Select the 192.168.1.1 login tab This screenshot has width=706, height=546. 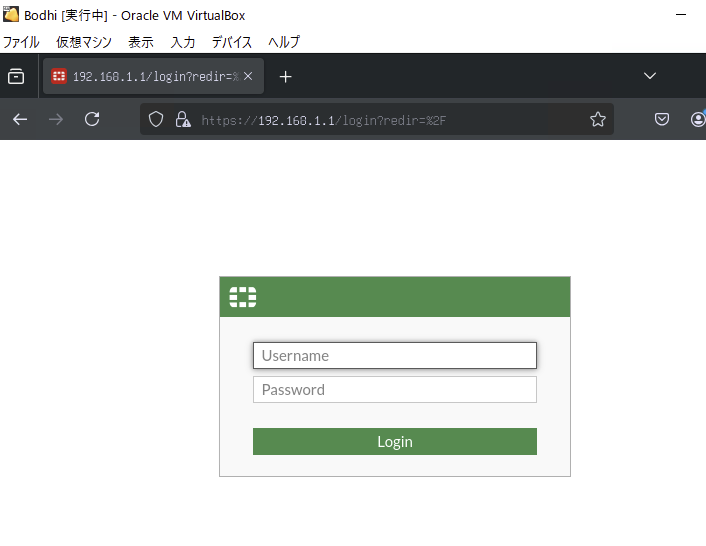(x=153, y=76)
